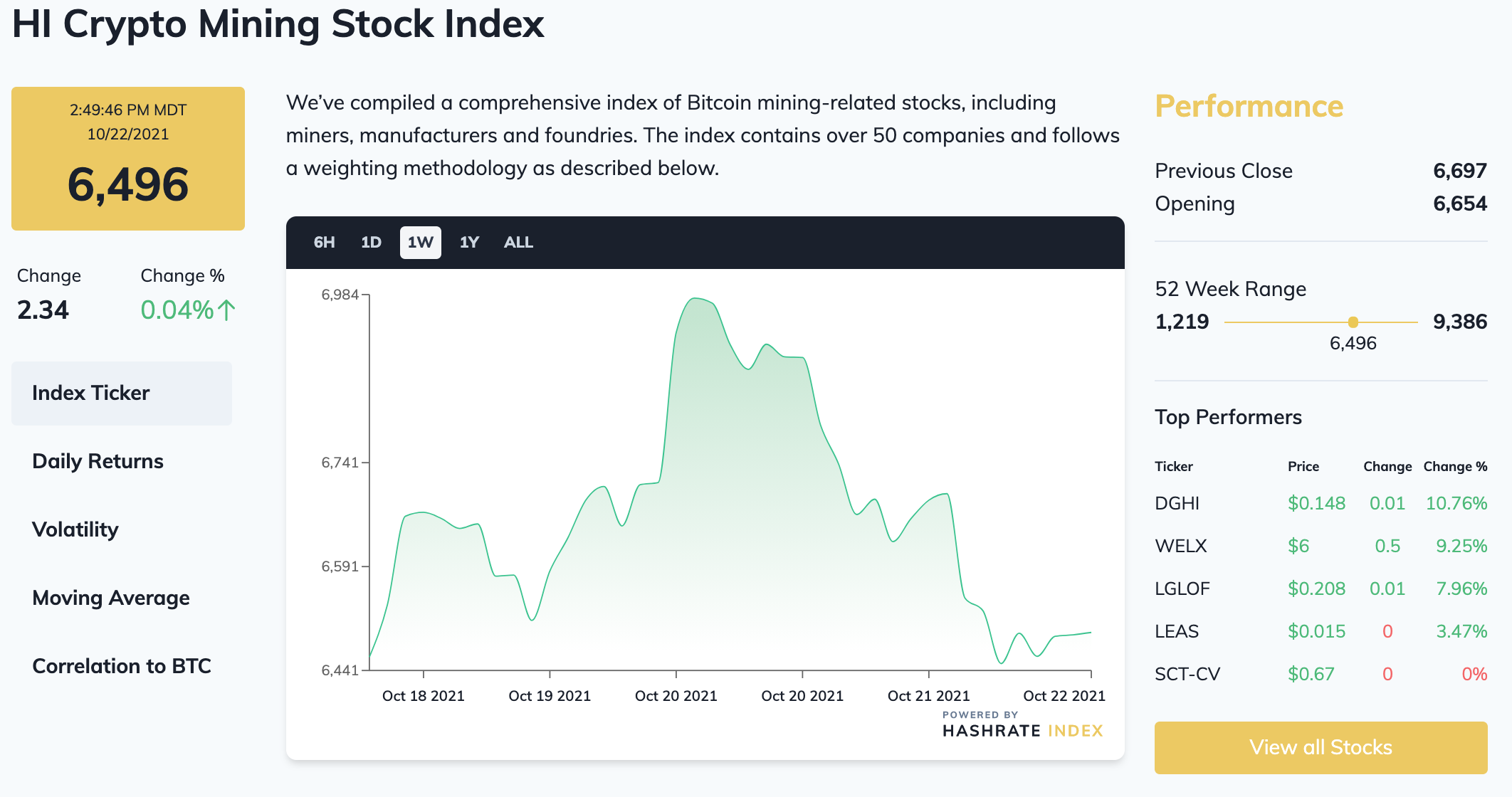
Task: Open Correlation to BTC section
Action: 122,667
